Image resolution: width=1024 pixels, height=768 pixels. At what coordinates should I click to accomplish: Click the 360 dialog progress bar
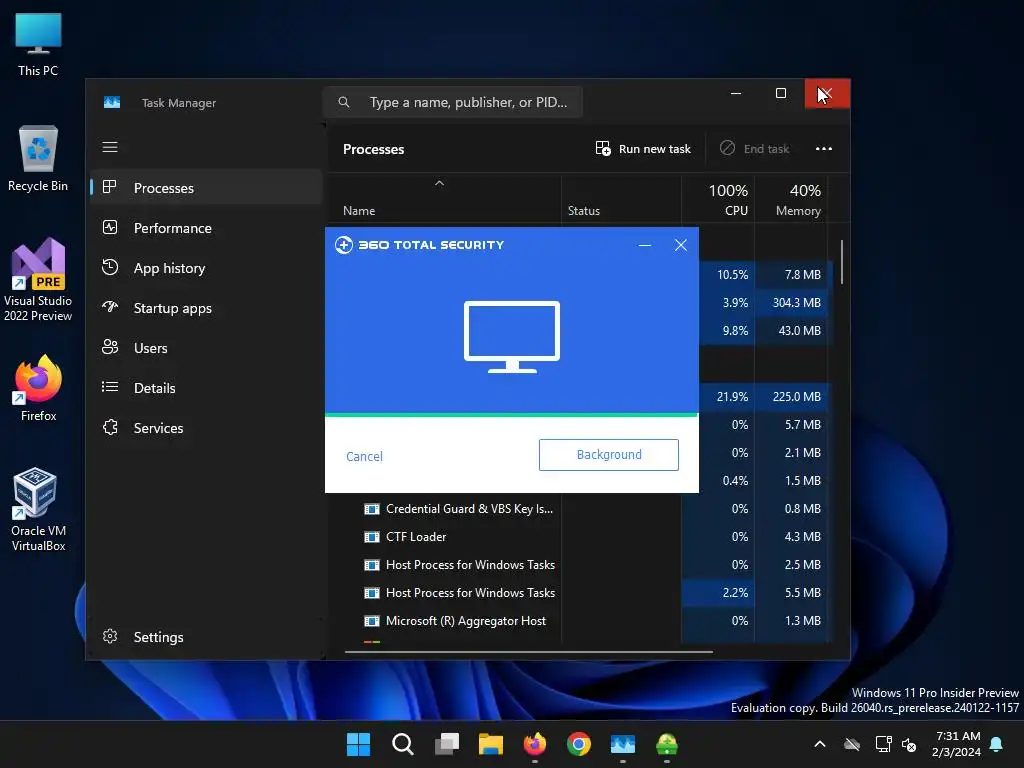point(512,414)
